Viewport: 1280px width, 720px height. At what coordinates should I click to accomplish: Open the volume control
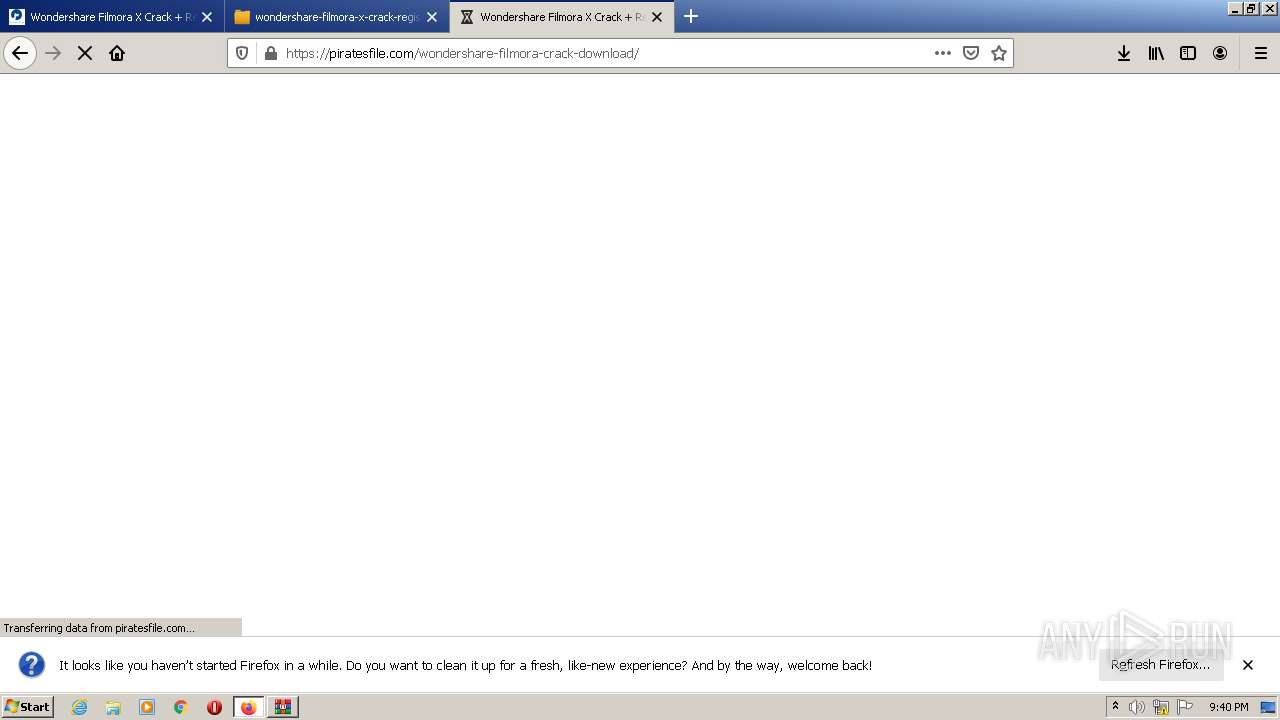tap(1137, 707)
